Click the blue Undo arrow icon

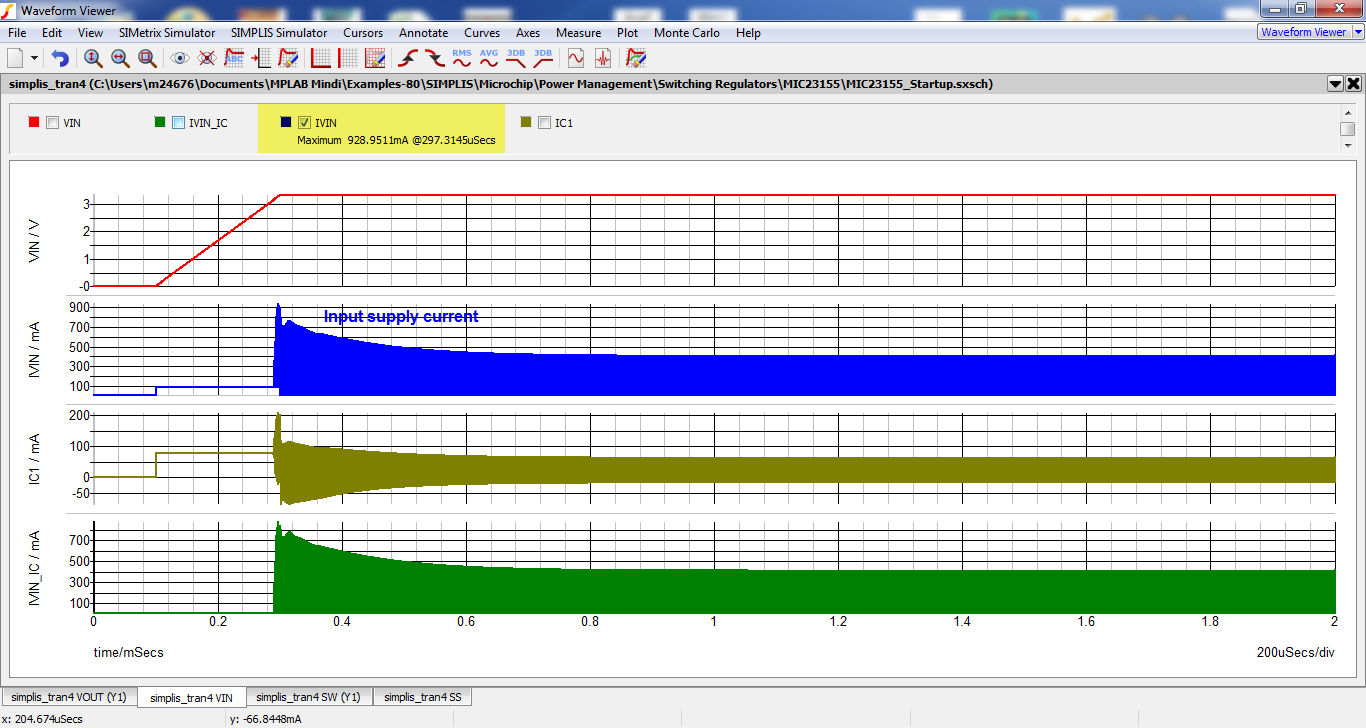60,58
